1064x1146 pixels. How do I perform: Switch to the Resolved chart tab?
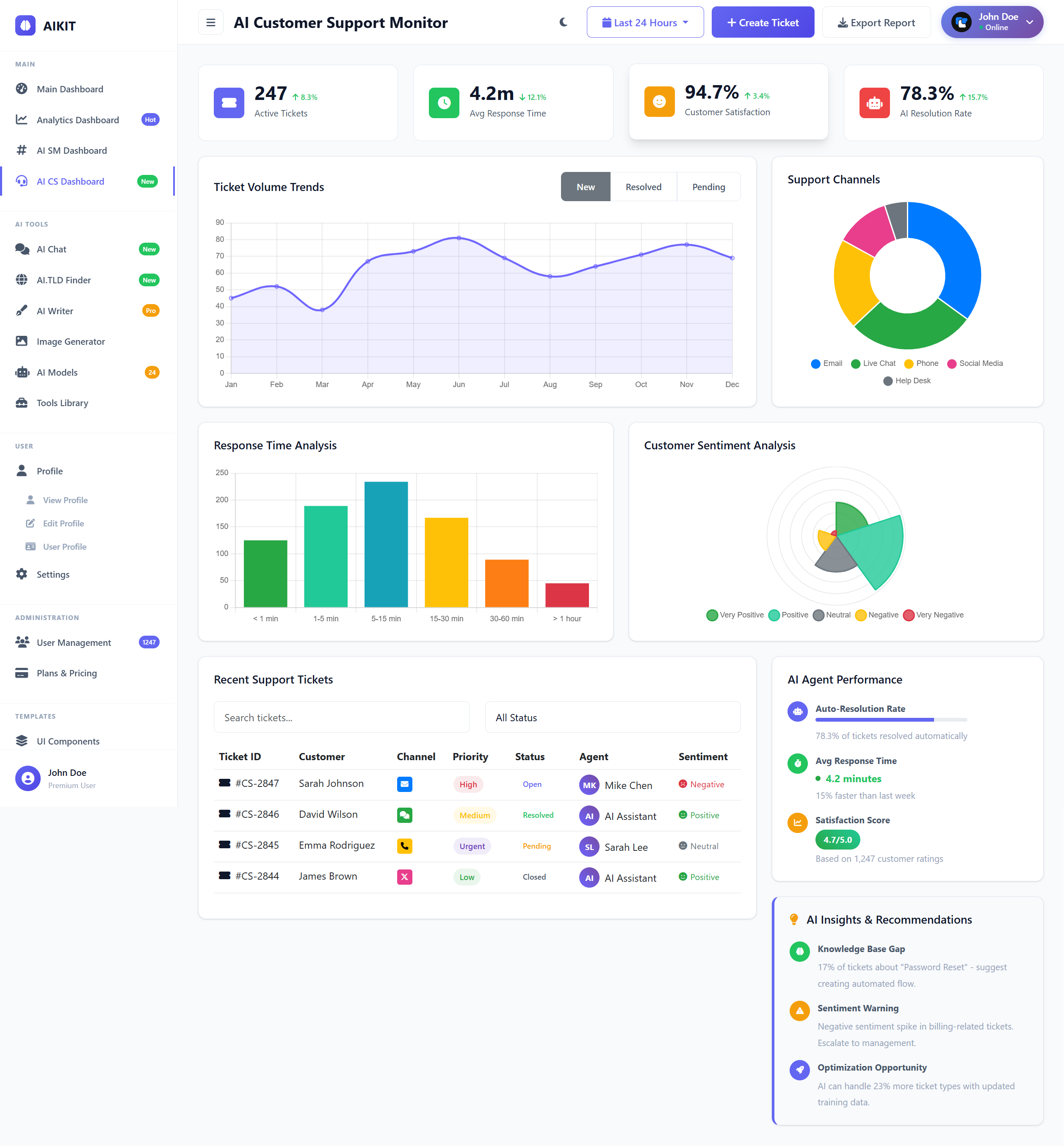tap(643, 187)
